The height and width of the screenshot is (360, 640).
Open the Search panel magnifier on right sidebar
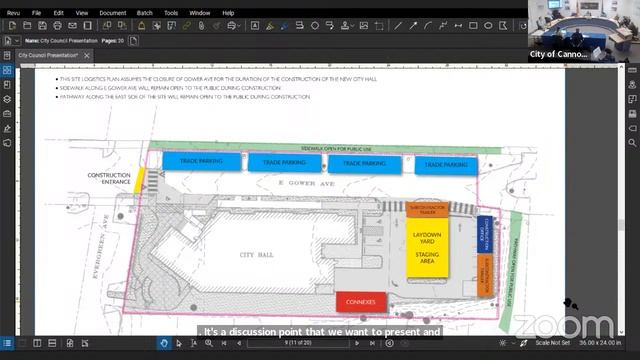(x=632, y=142)
